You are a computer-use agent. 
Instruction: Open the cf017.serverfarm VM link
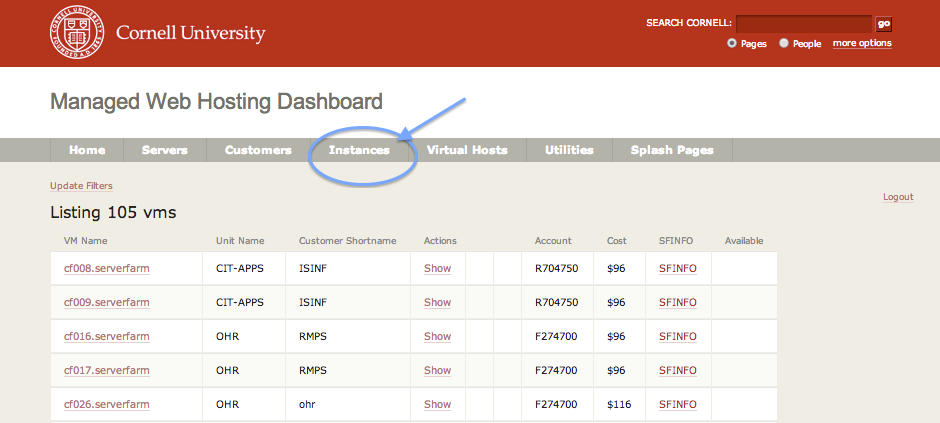coord(107,371)
